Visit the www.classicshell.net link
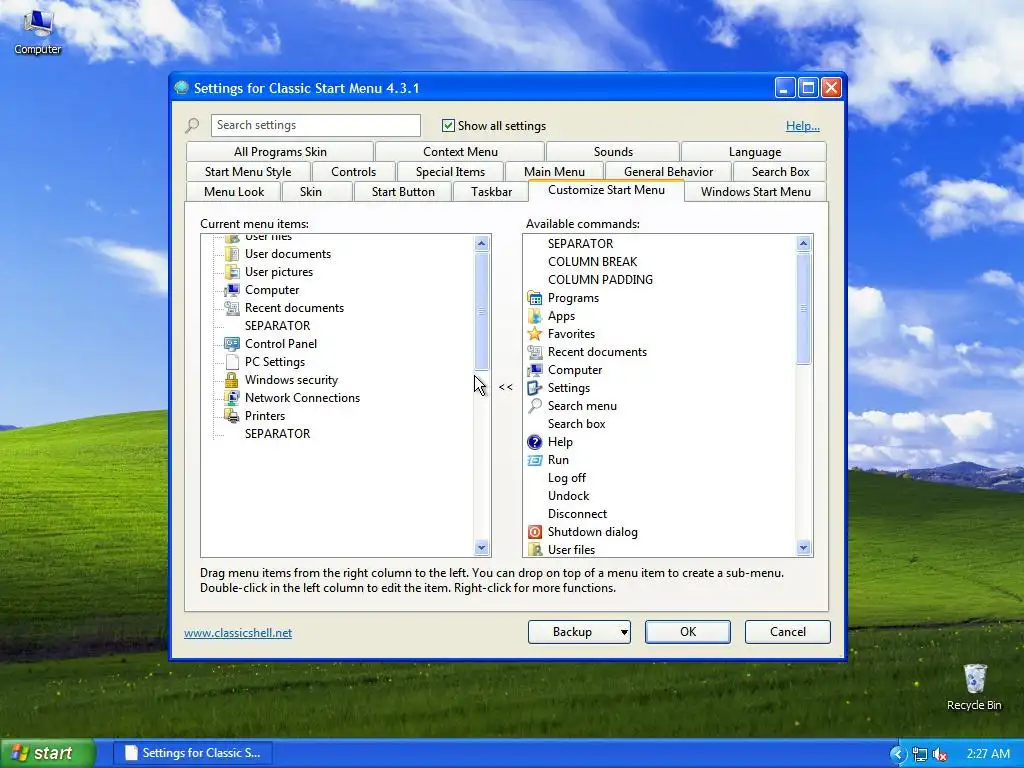The image size is (1024, 768). 238,633
